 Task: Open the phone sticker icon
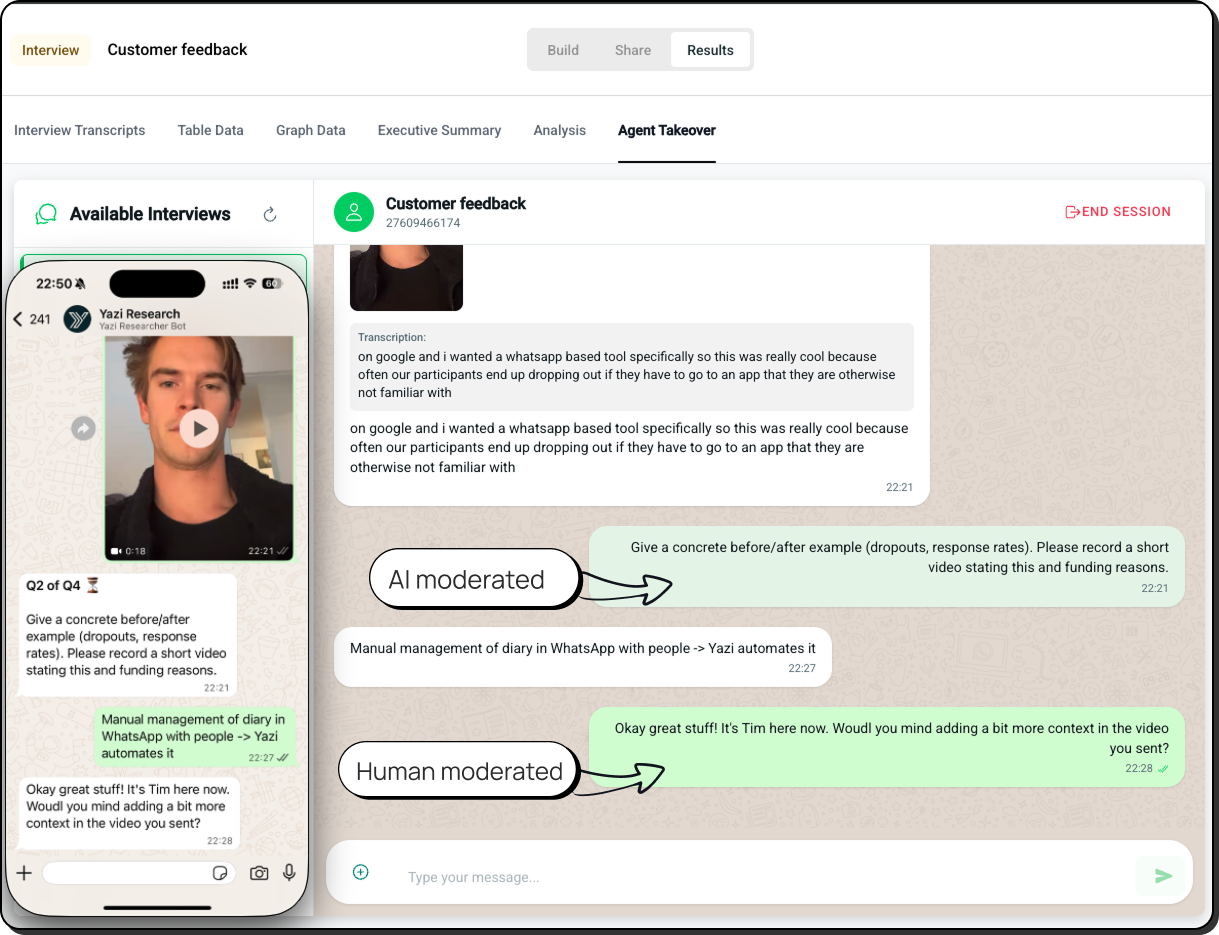pos(221,873)
